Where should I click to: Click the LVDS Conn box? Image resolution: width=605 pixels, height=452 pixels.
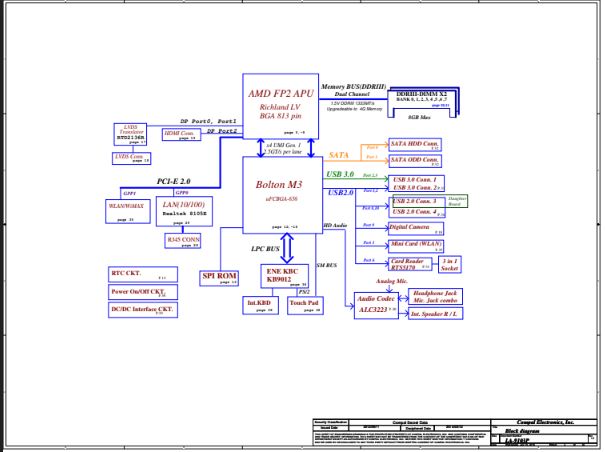[131, 158]
